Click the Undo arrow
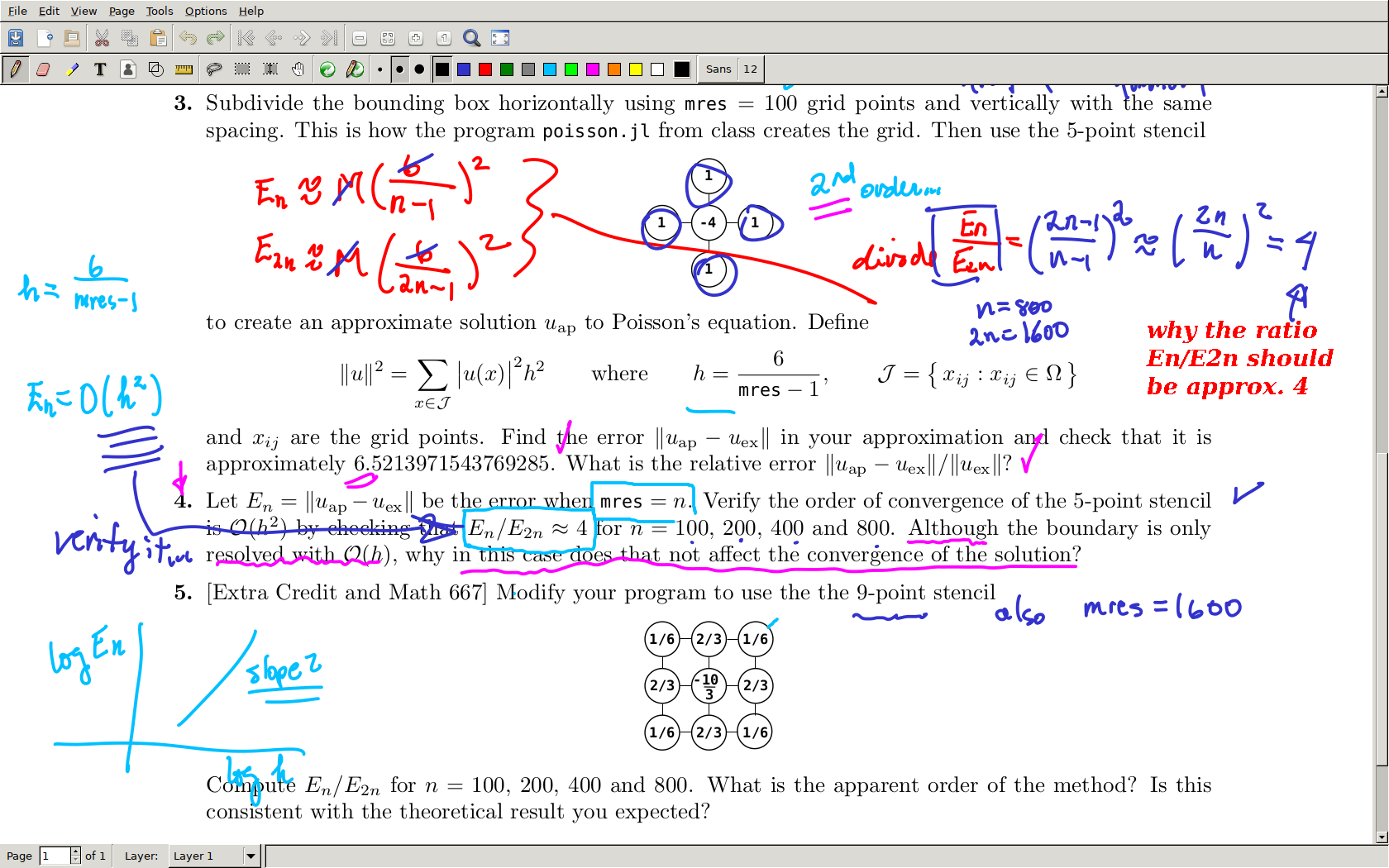The width and height of the screenshot is (1389, 868). coord(188,38)
